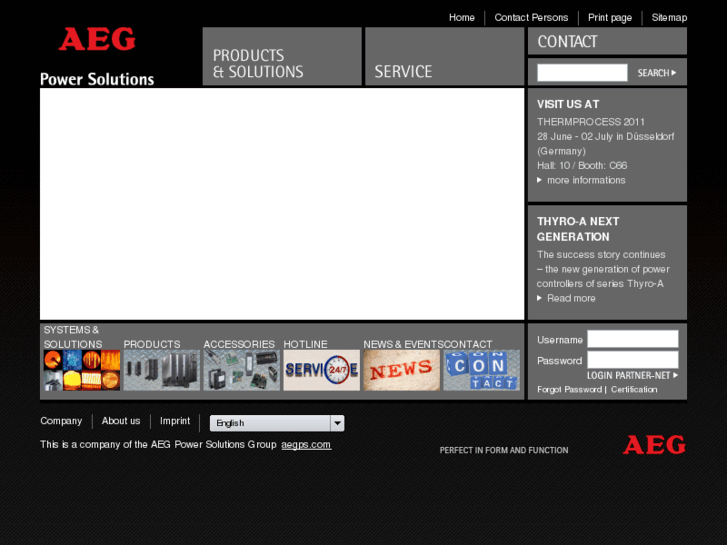This screenshot has height=545, width=727.
Task: Follow the aegps.com link
Action: click(306, 444)
